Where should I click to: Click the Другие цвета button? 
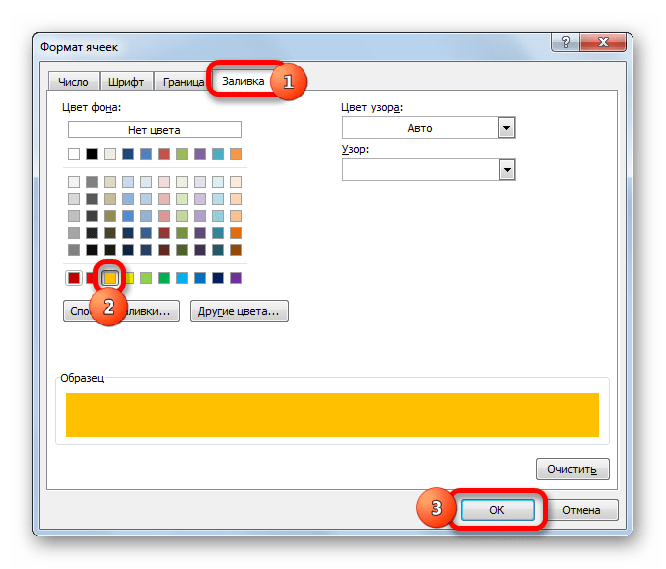tap(240, 312)
